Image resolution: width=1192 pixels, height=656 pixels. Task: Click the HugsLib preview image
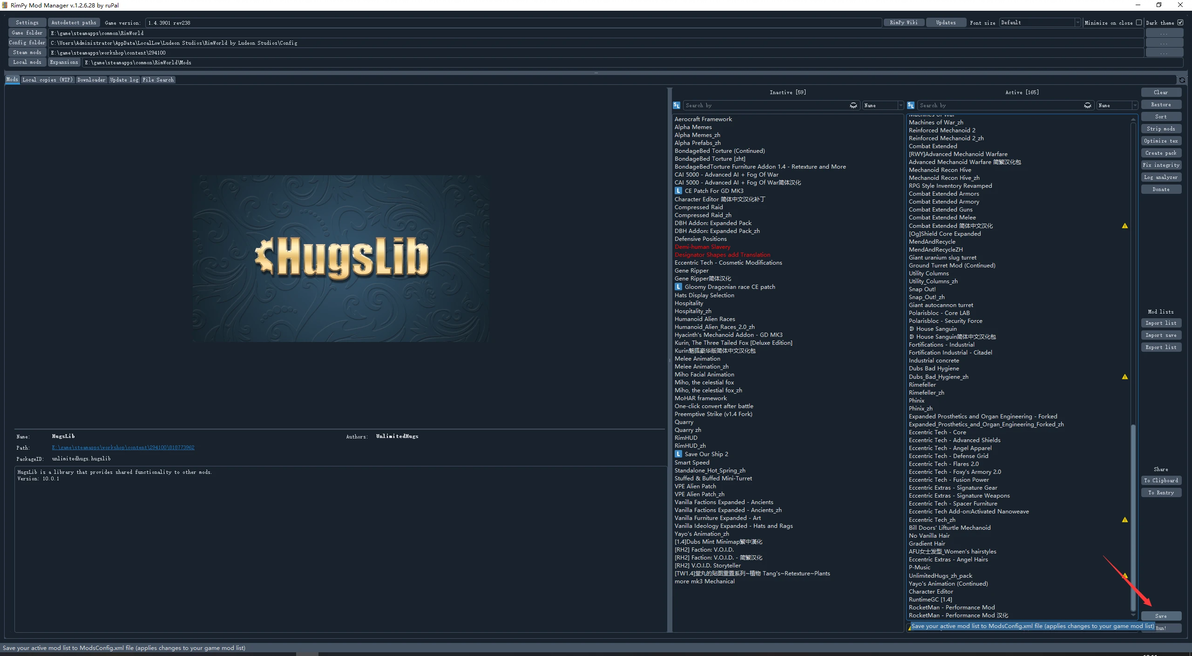click(340, 258)
